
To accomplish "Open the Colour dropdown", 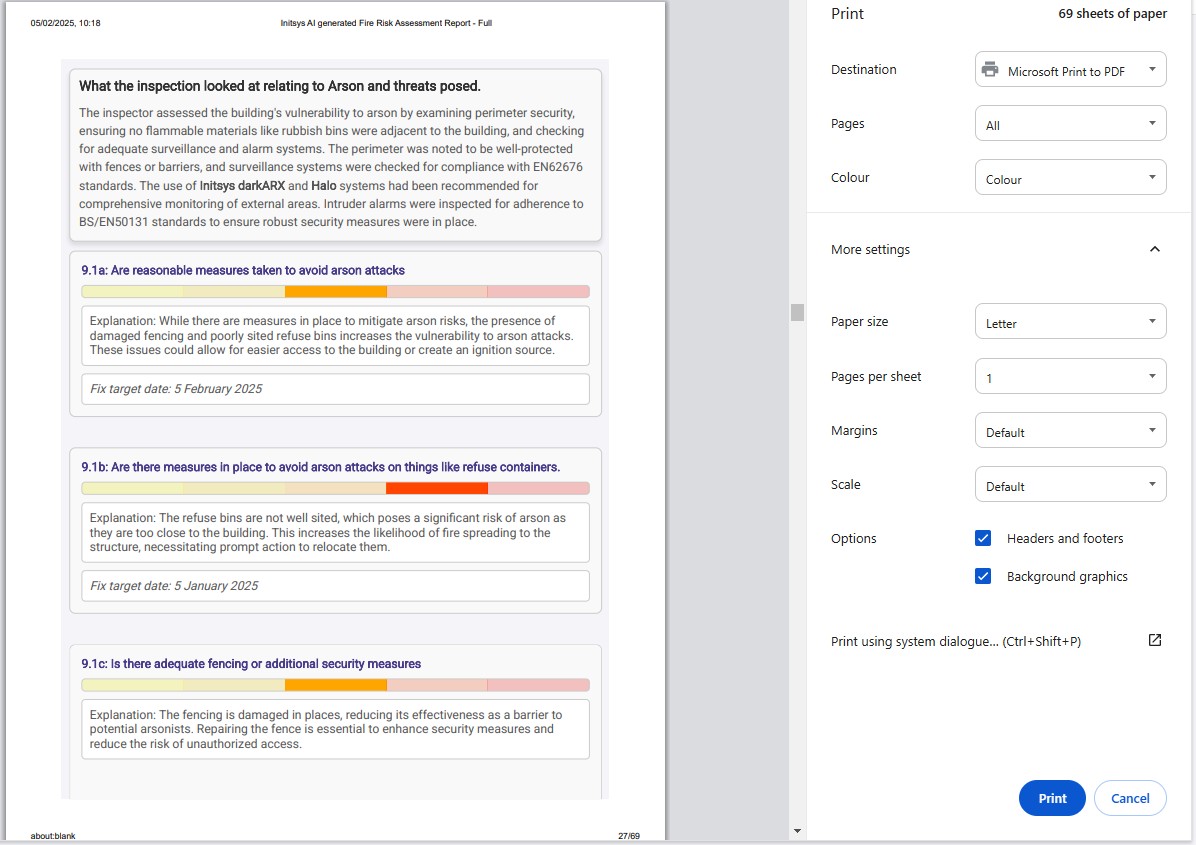I will (x=1070, y=178).
